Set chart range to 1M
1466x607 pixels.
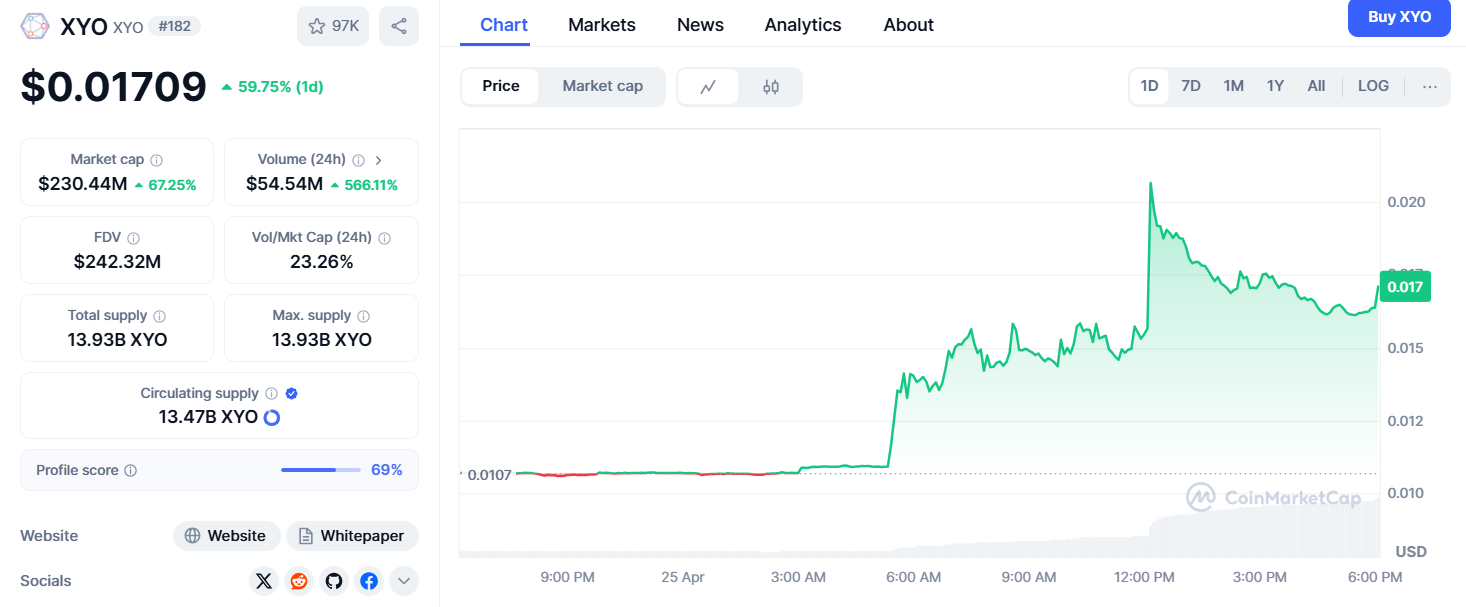click(1234, 86)
